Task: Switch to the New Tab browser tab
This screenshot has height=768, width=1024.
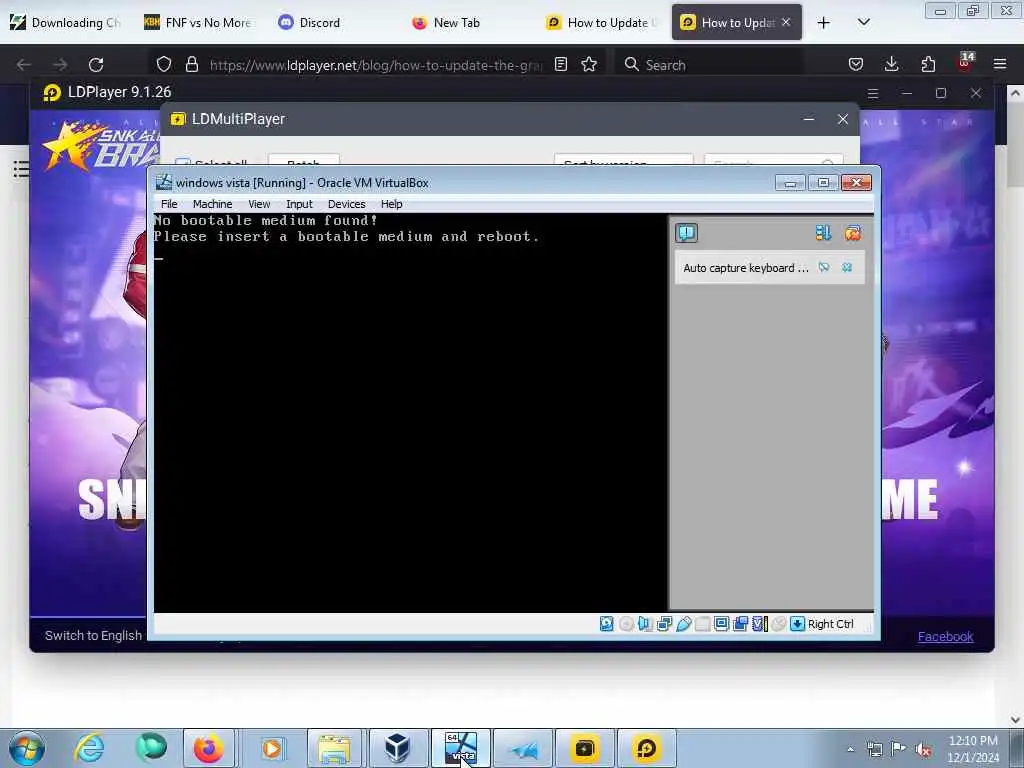Action: (467, 22)
